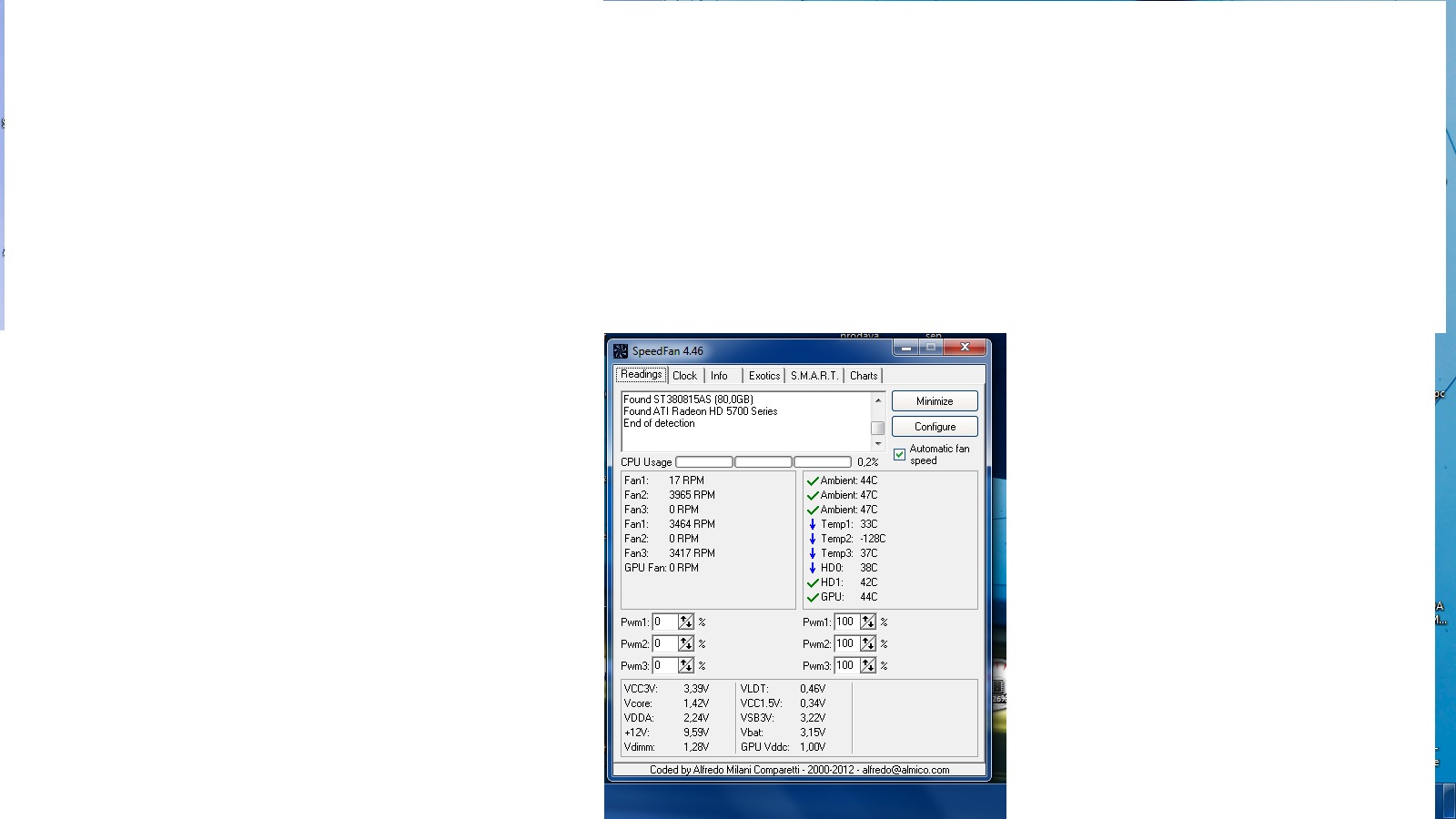This screenshot has height=819, width=1456.
Task: Click the third CPU Usage bar
Action: pyautogui.click(x=823, y=462)
